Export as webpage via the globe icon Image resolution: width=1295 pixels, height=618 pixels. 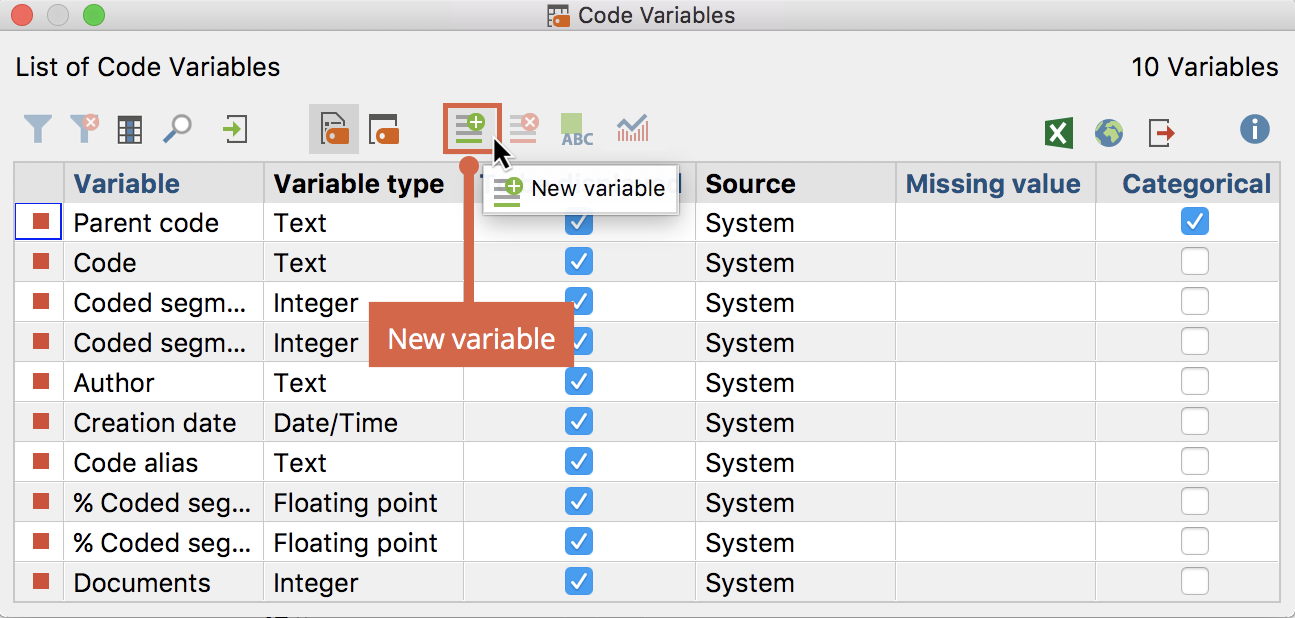click(1108, 131)
